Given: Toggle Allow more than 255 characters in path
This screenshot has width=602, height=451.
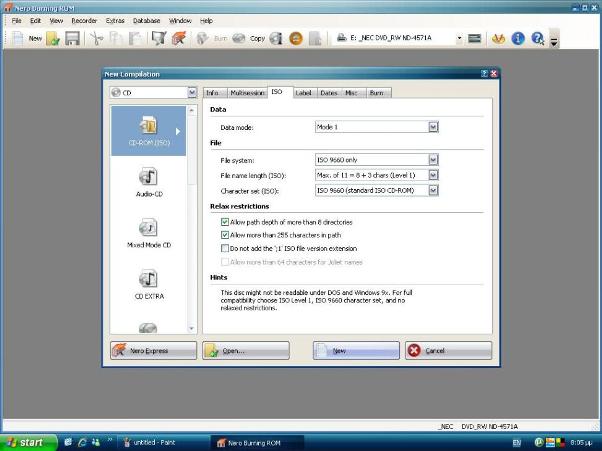Looking at the screenshot, I should pos(225,235).
